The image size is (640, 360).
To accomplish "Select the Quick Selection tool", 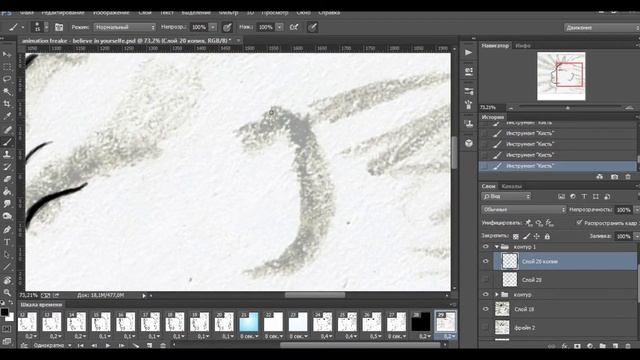I will (7, 91).
